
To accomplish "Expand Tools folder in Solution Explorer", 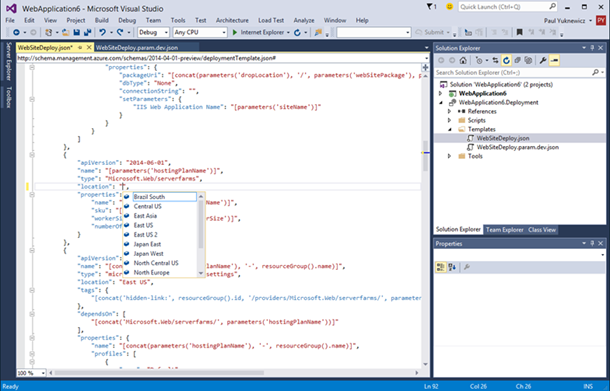I will tap(450, 156).
